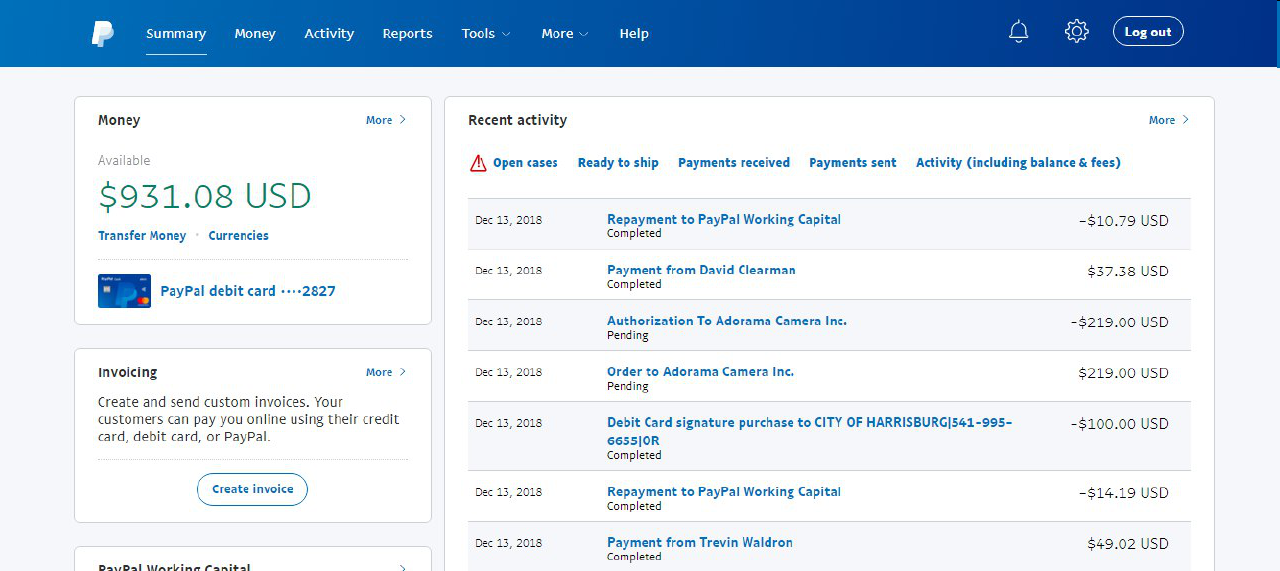1280x571 pixels.
Task: Filter activity by Open cases
Action: click(525, 163)
